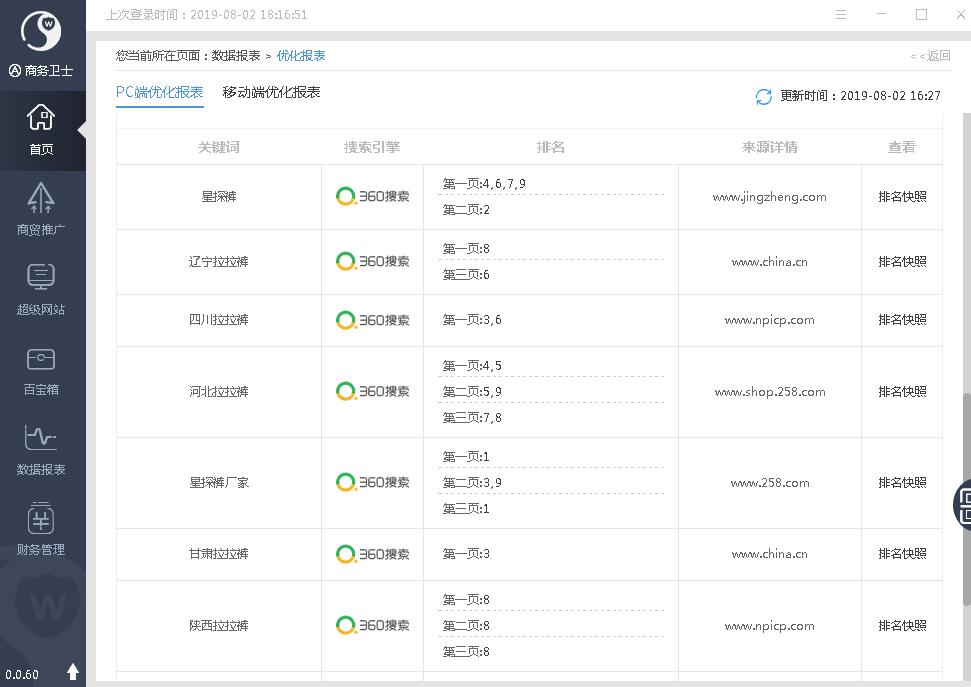
Task: Click the www.jingzheng.com source link
Action: (769, 197)
